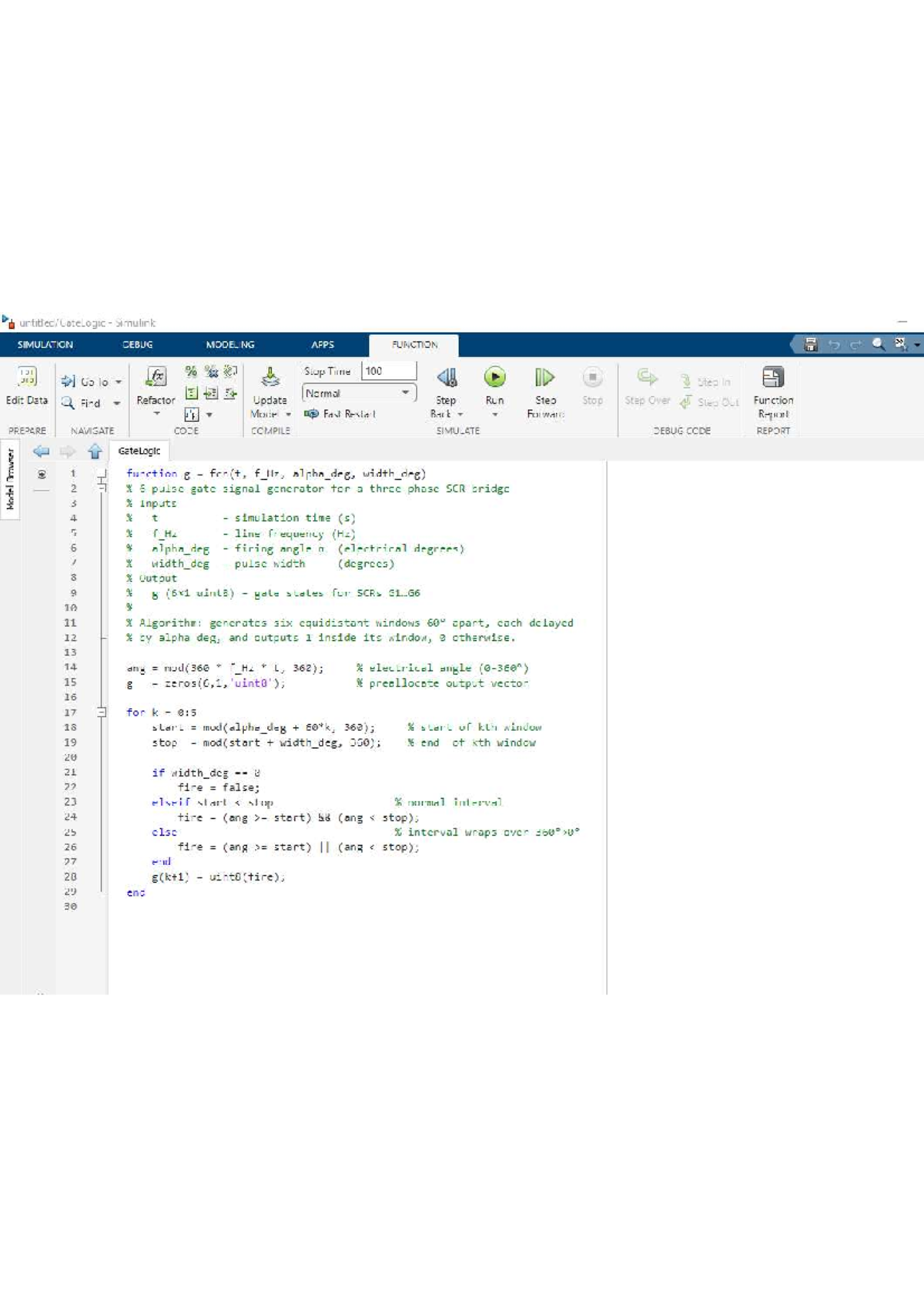Go up to parent with up arrow

tap(95, 451)
